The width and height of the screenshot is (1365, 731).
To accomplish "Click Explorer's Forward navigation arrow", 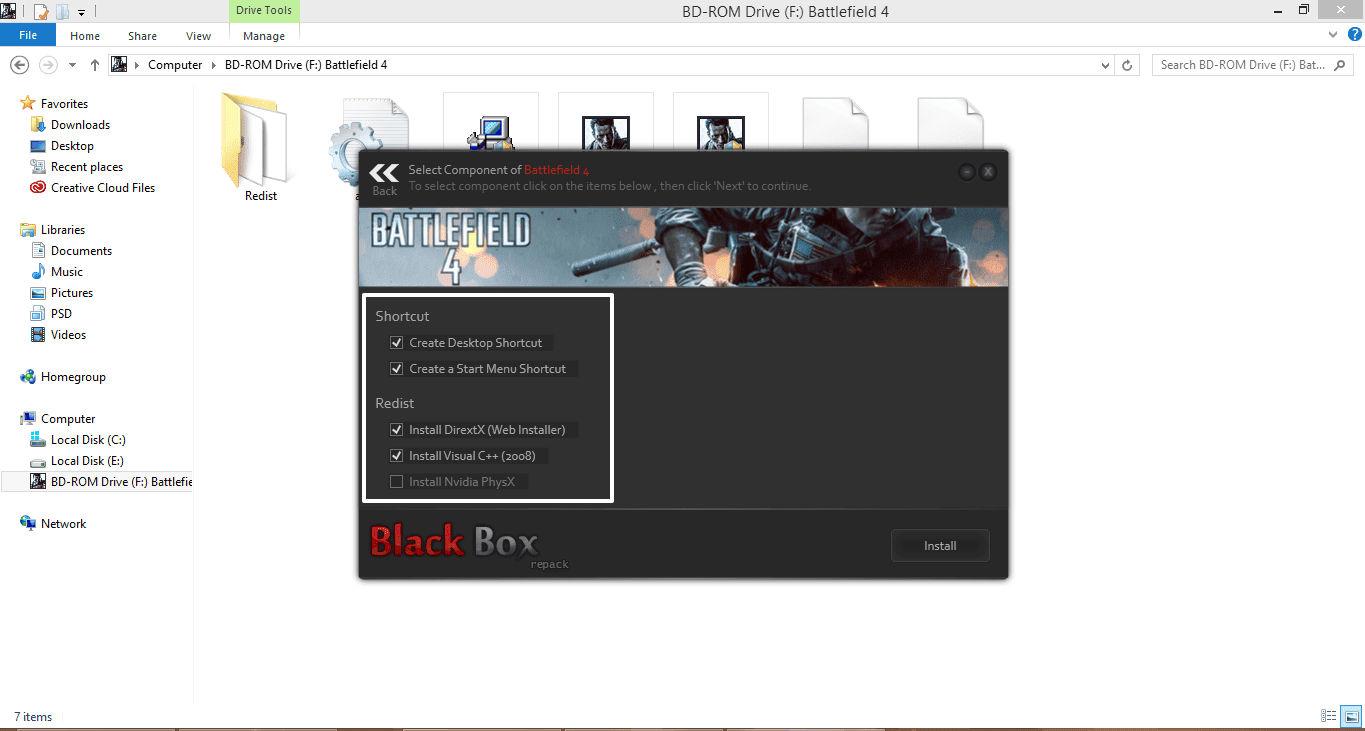I will [x=47, y=65].
